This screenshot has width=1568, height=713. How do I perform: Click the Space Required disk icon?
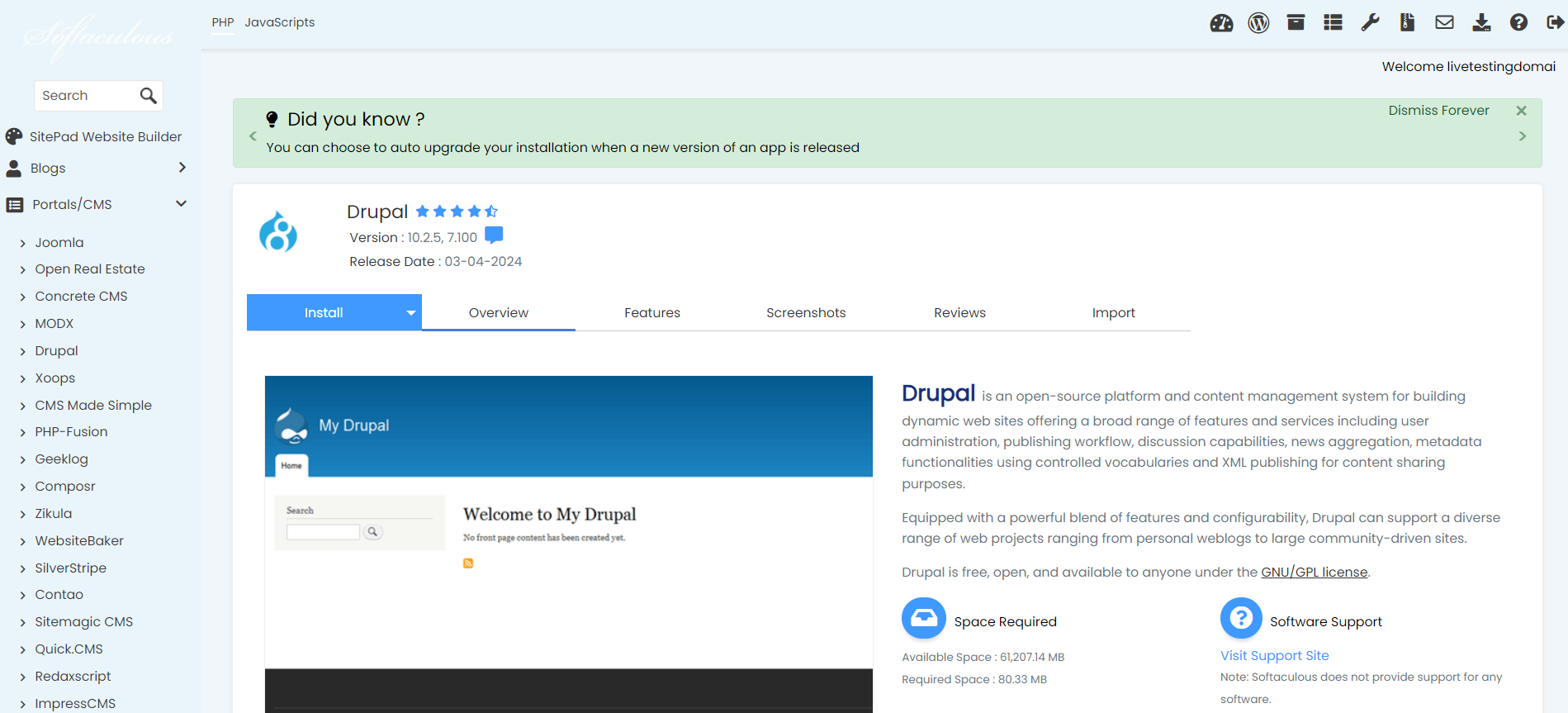pos(923,618)
